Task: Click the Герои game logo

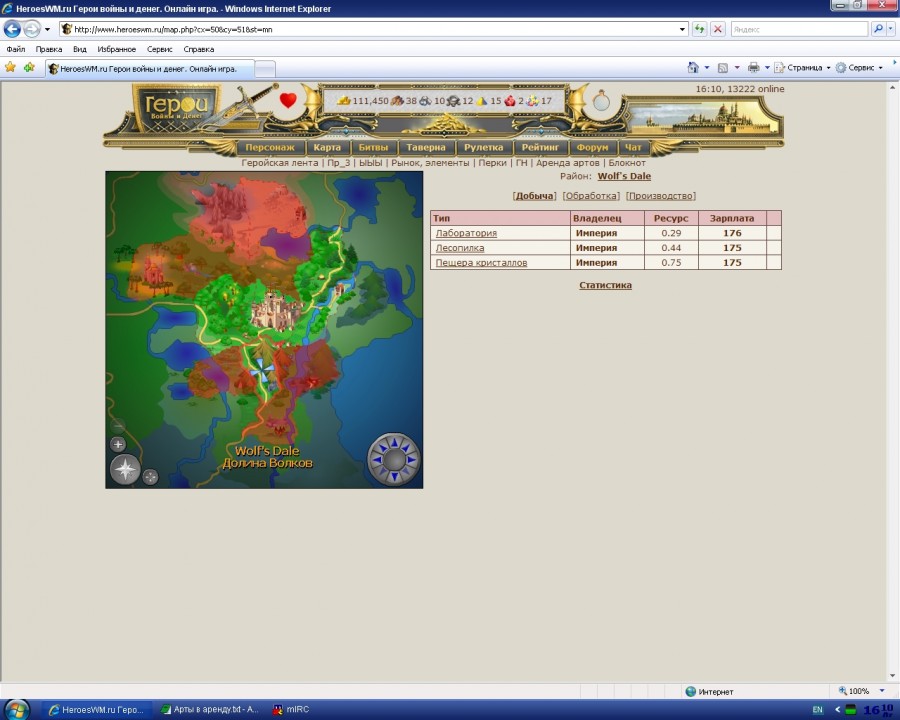Action: [x=176, y=107]
